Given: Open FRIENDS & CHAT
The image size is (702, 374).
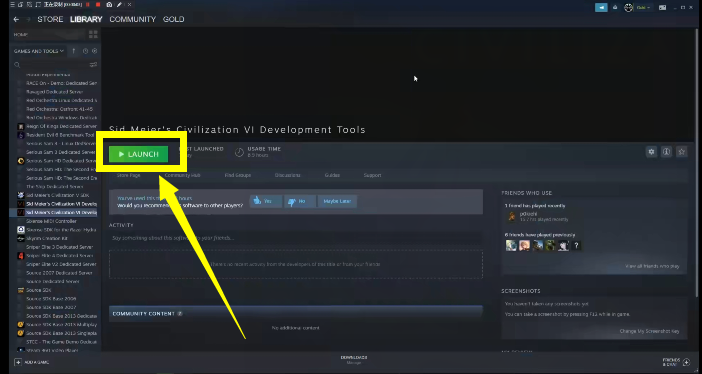Looking at the screenshot, I should pos(677,362).
